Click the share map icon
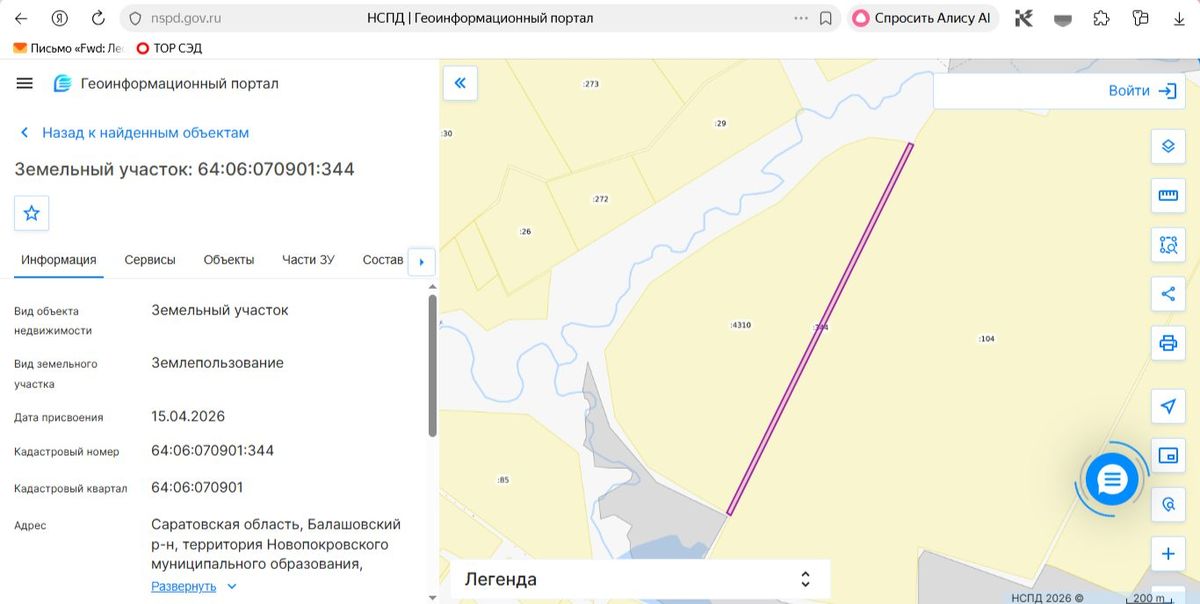 tap(1168, 293)
